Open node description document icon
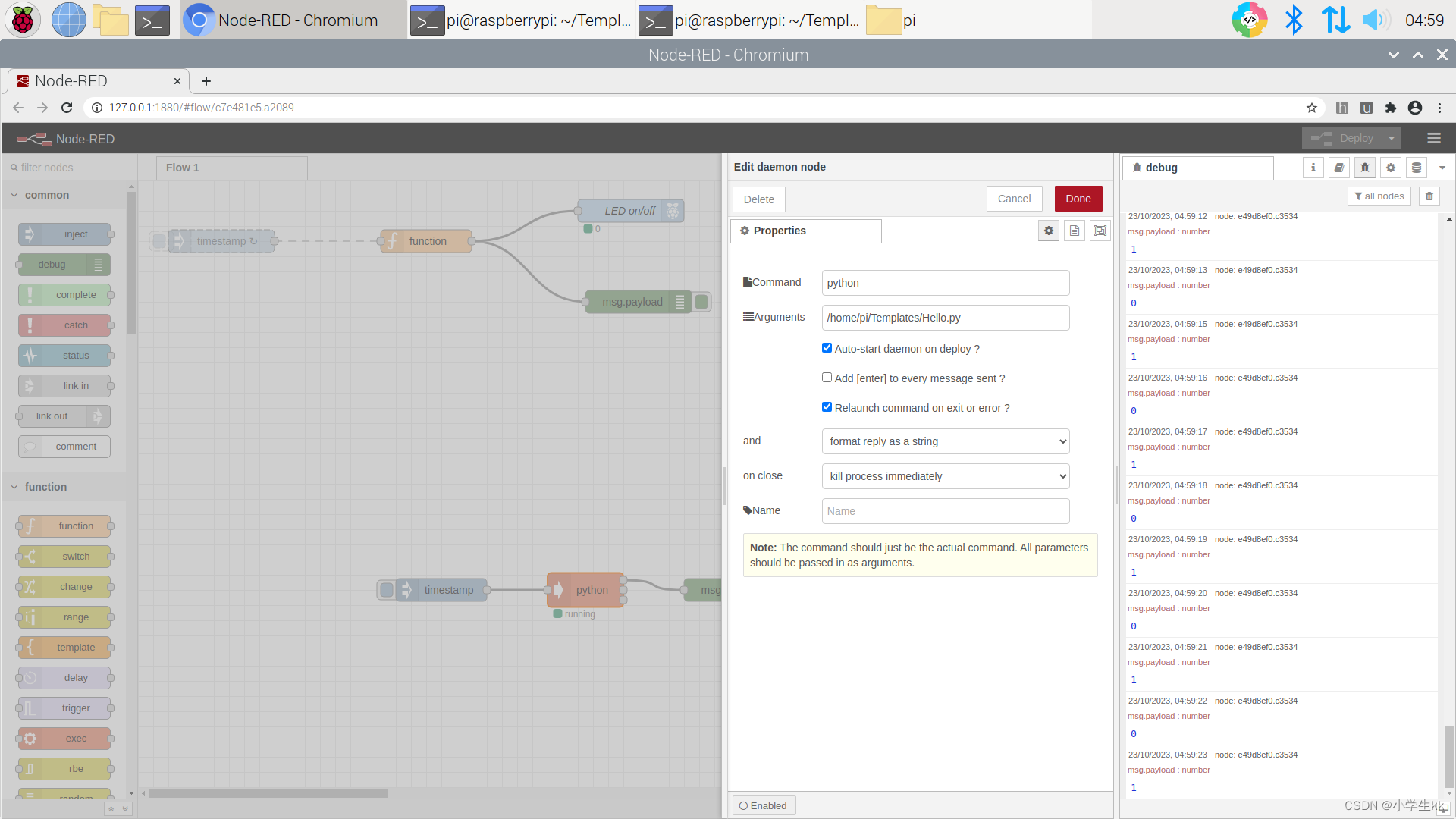 [x=1075, y=231]
